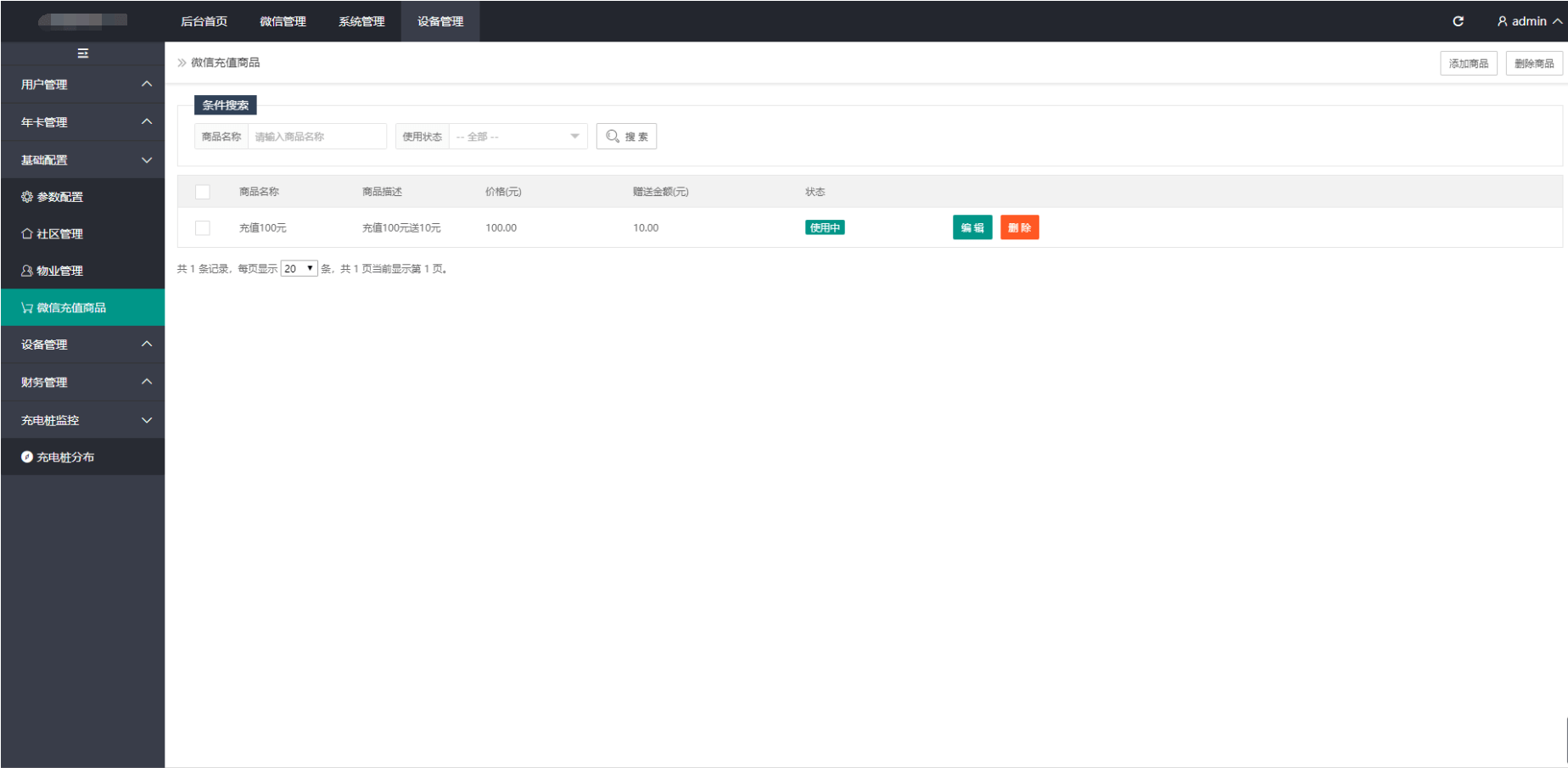Expand the 设备管理 sidebar section

coord(82,345)
